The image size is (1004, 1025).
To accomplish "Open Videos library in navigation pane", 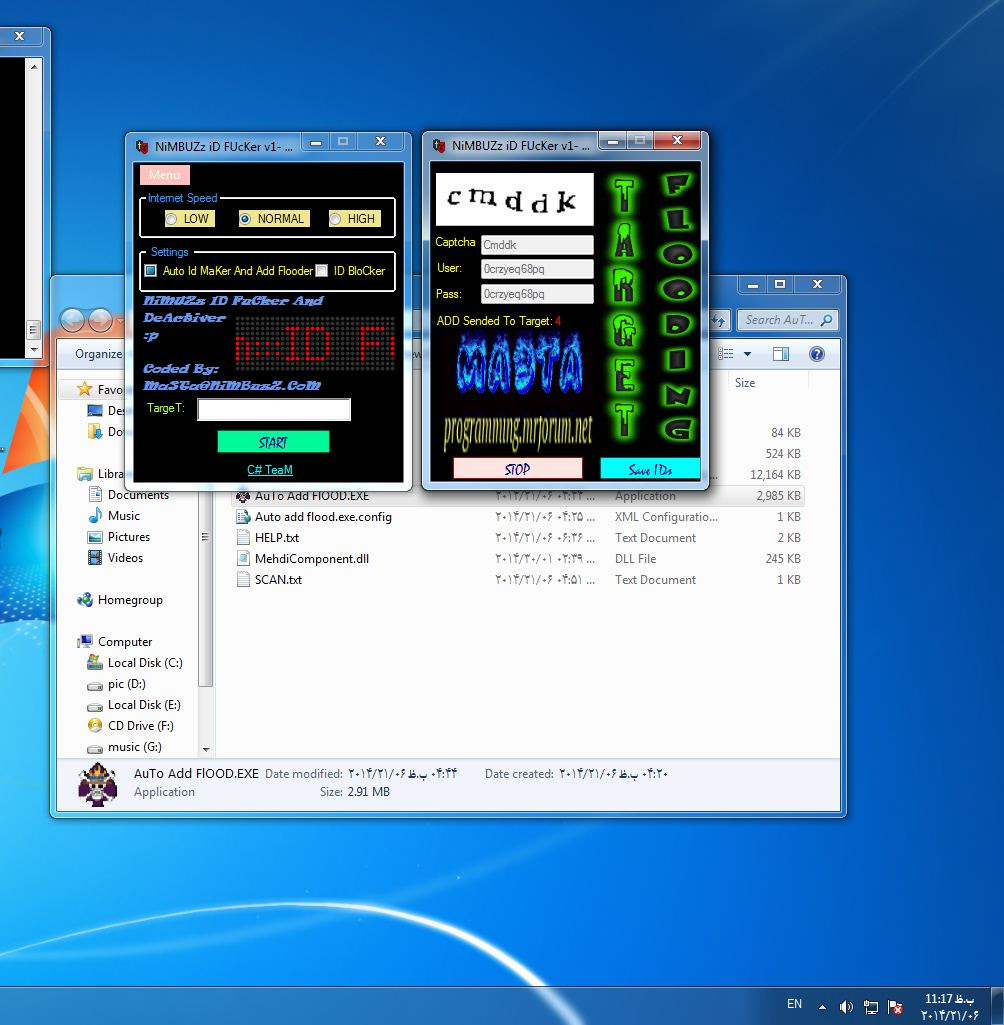I will (x=125, y=558).
